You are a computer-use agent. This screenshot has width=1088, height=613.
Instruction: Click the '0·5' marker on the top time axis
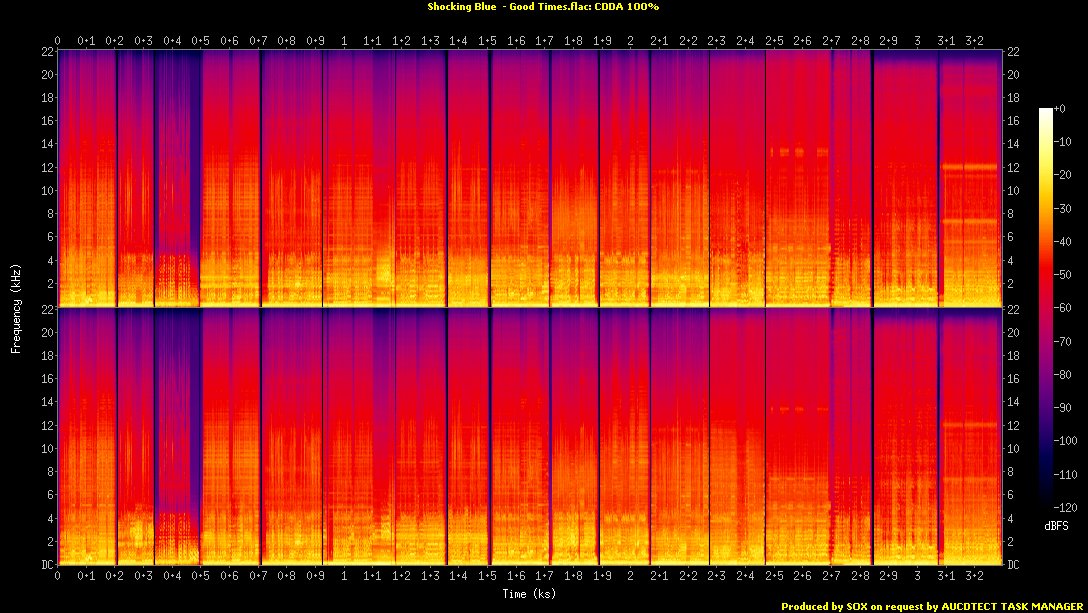click(201, 40)
